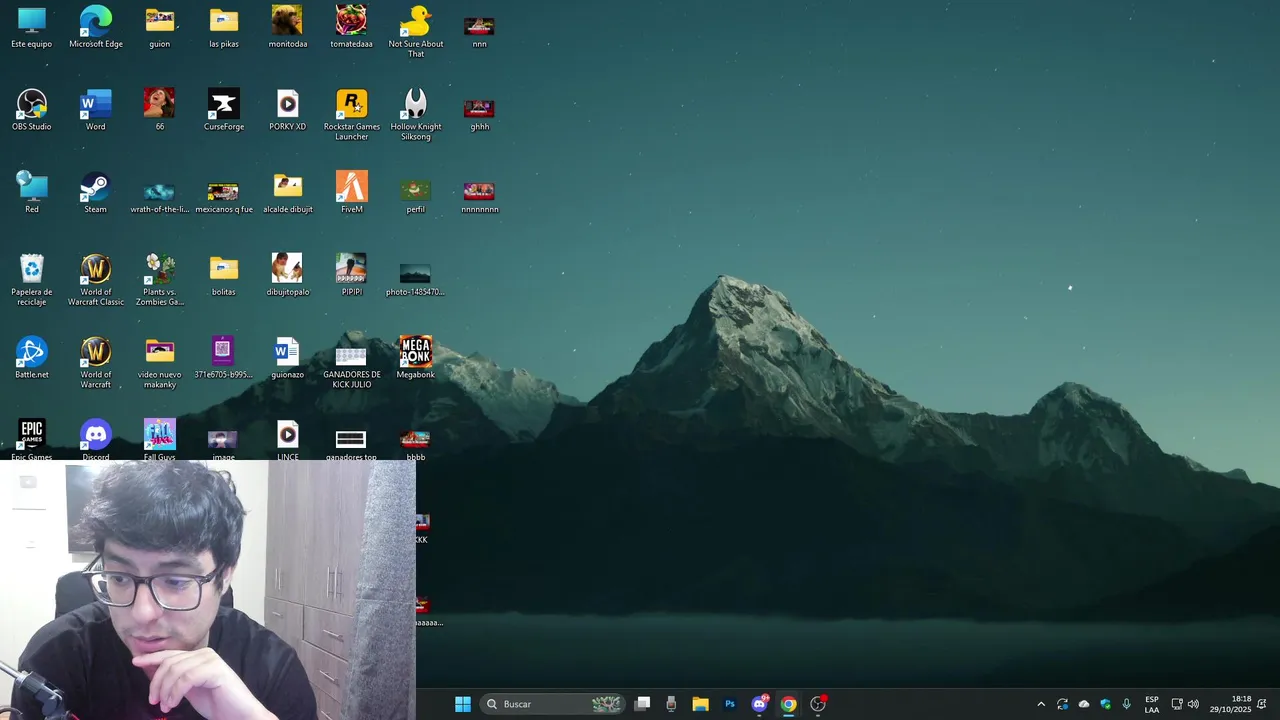The image size is (1280, 720).
Task: Open the Este equipo desktop icon
Action: pos(32,27)
